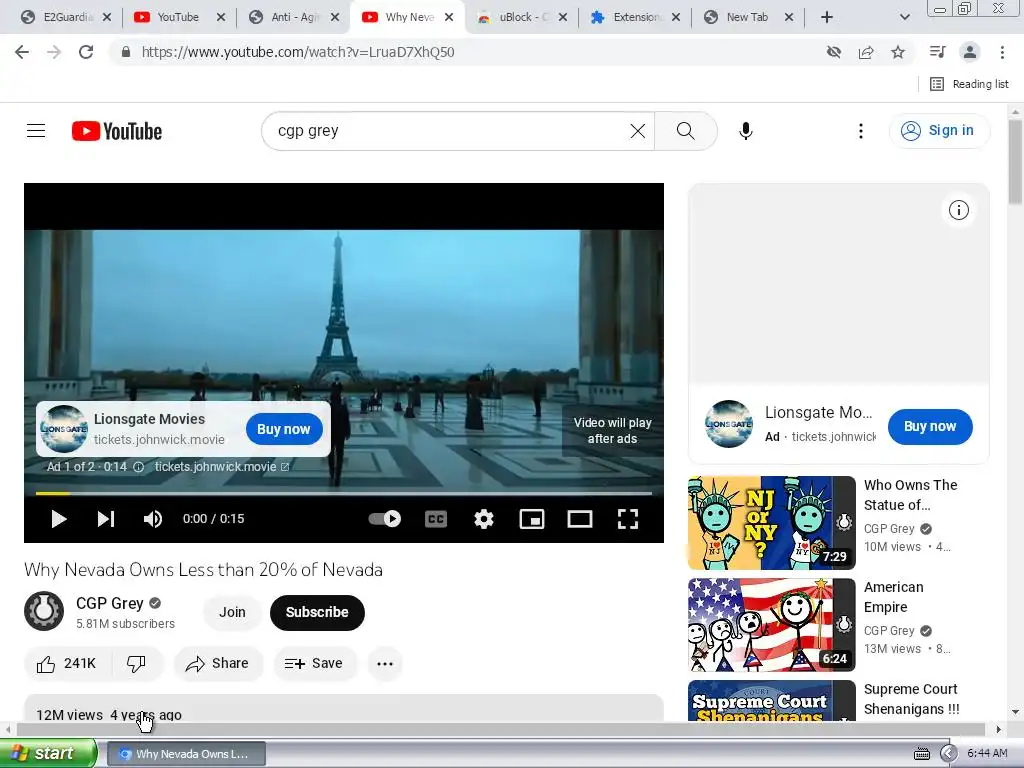Run search with magnifier button

[686, 131]
